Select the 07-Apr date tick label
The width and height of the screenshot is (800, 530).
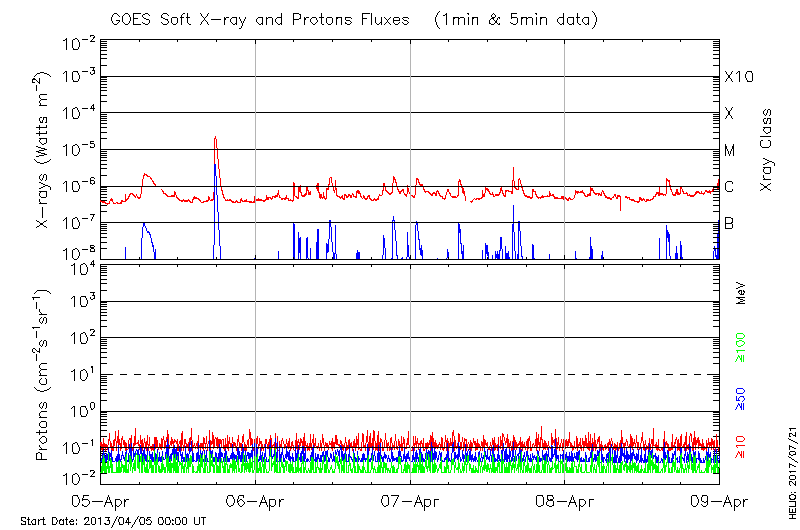(410, 501)
